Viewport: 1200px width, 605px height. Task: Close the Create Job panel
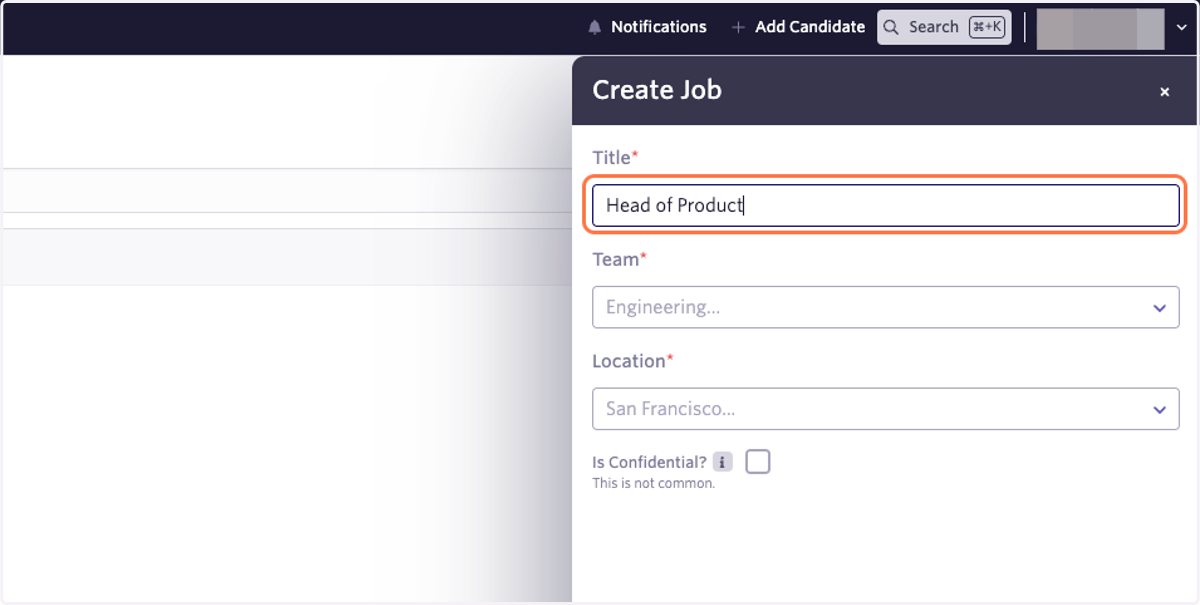(1164, 92)
